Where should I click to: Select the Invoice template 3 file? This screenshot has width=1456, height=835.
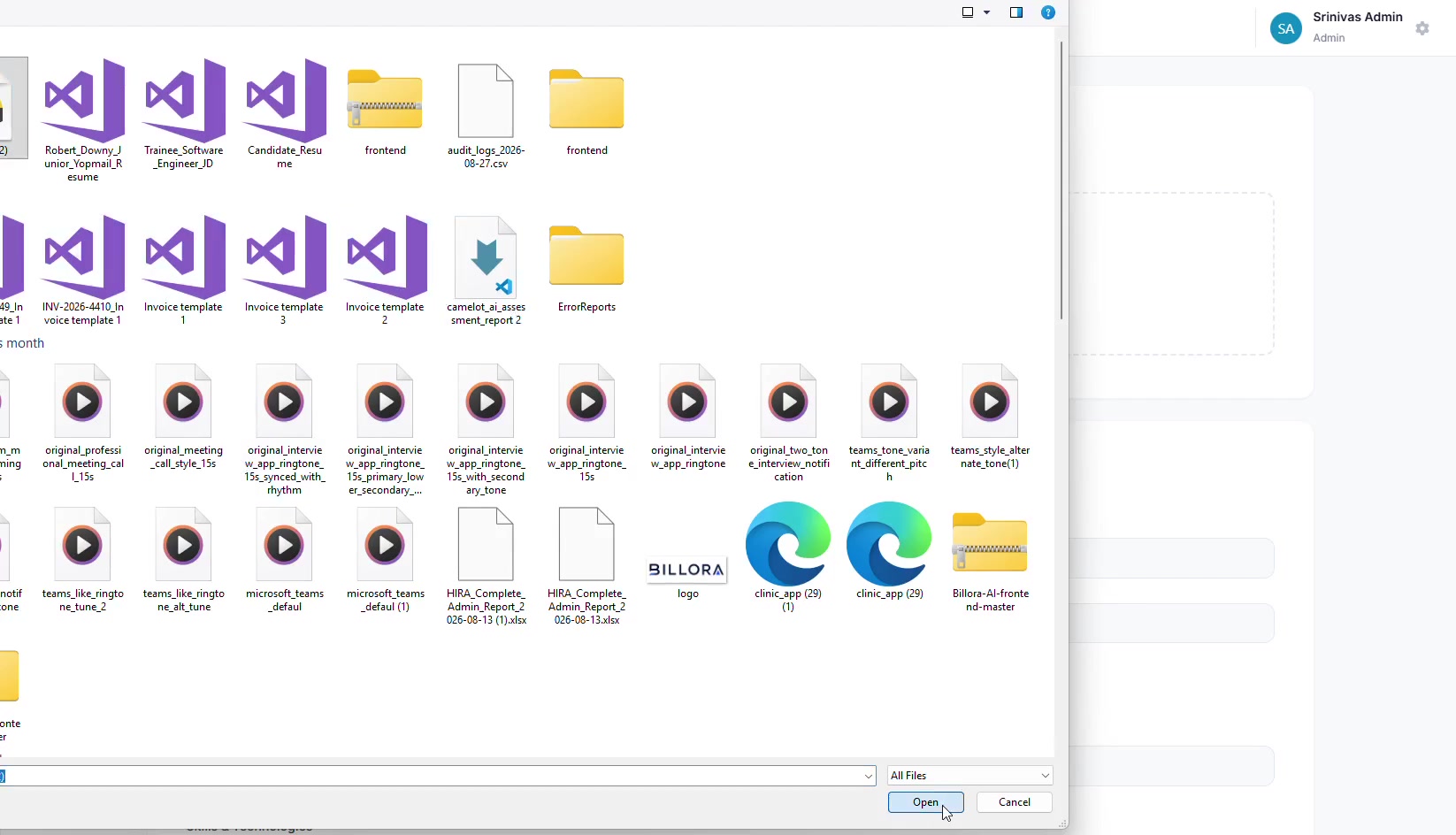click(285, 257)
